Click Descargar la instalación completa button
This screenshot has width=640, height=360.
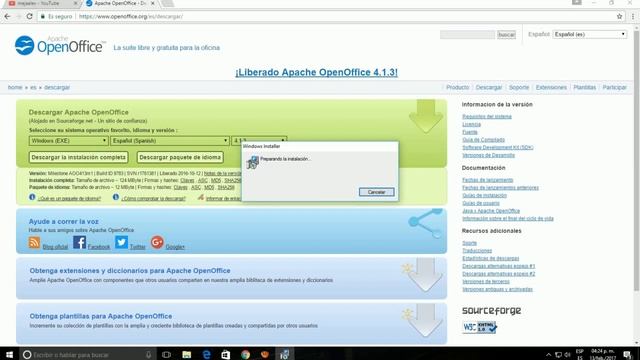point(78,157)
